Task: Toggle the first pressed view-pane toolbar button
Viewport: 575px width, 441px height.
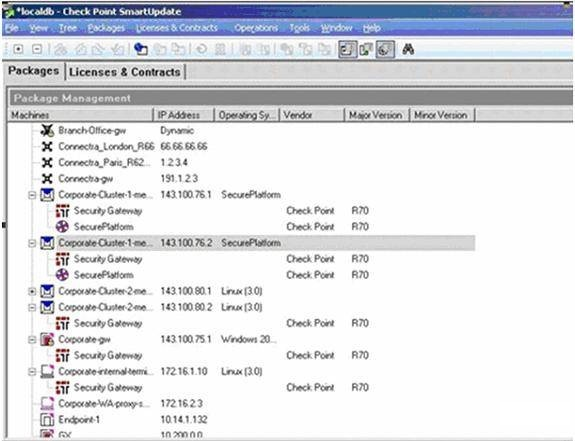Action: click(x=347, y=49)
